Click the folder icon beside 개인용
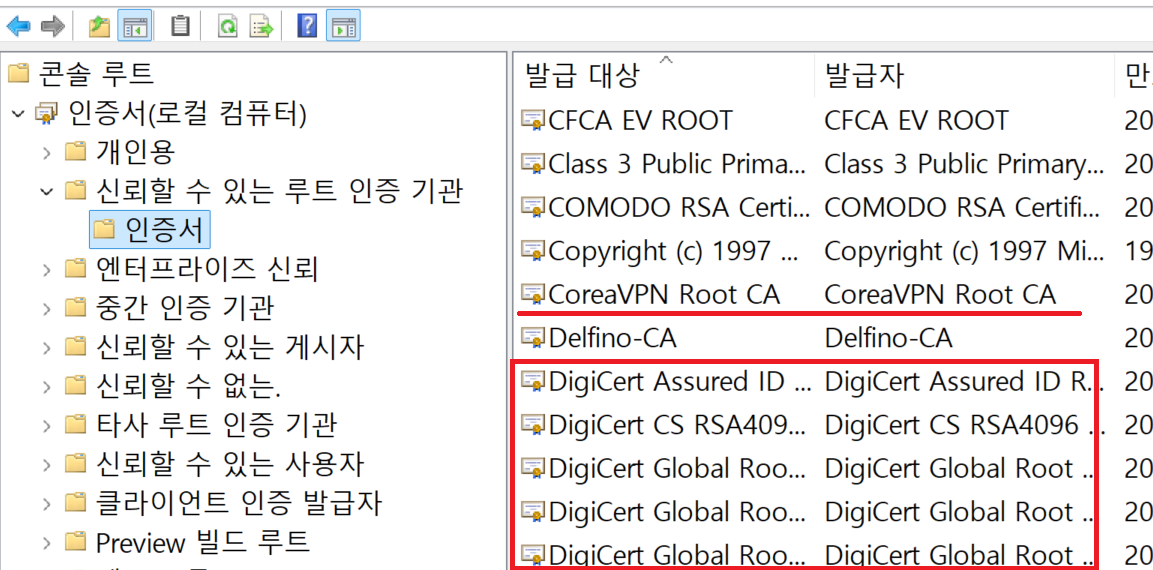The height and width of the screenshot is (570, 1153). (x=75, y=152)
